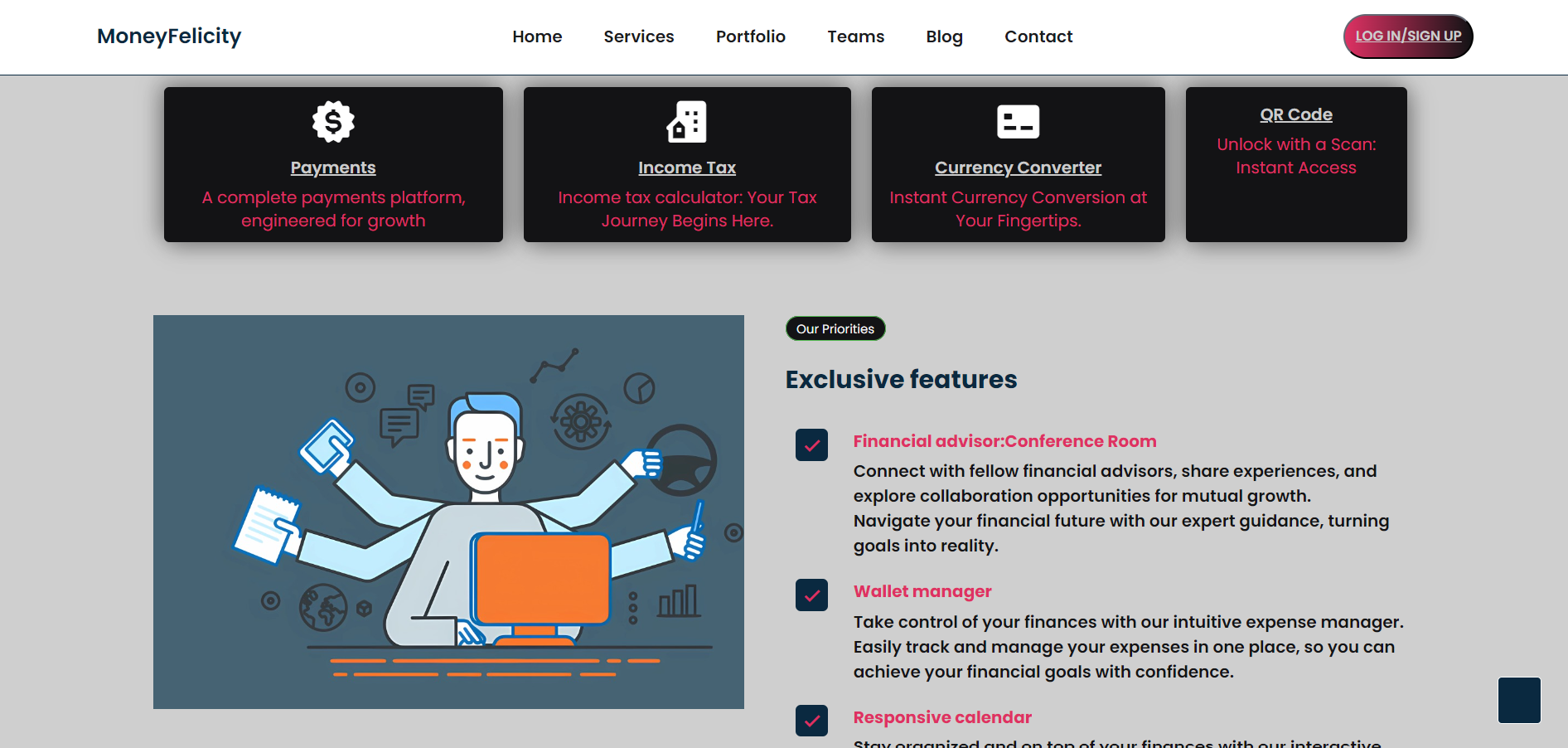1568x748 pixels.
Task: Click the Financial advisor:Conference Room heading
Action: (x=1004, y=441)
